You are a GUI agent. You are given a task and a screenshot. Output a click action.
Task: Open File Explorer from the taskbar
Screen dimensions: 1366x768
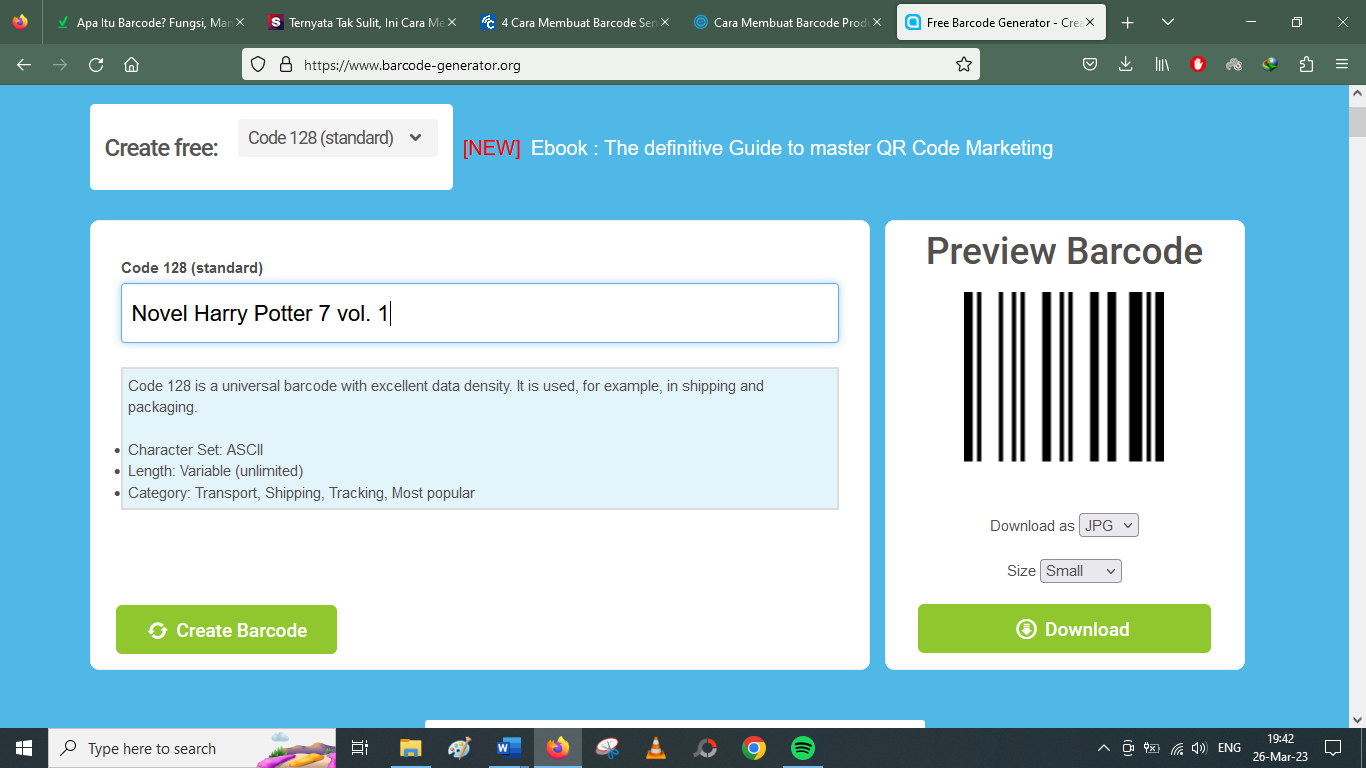(410, 748)
